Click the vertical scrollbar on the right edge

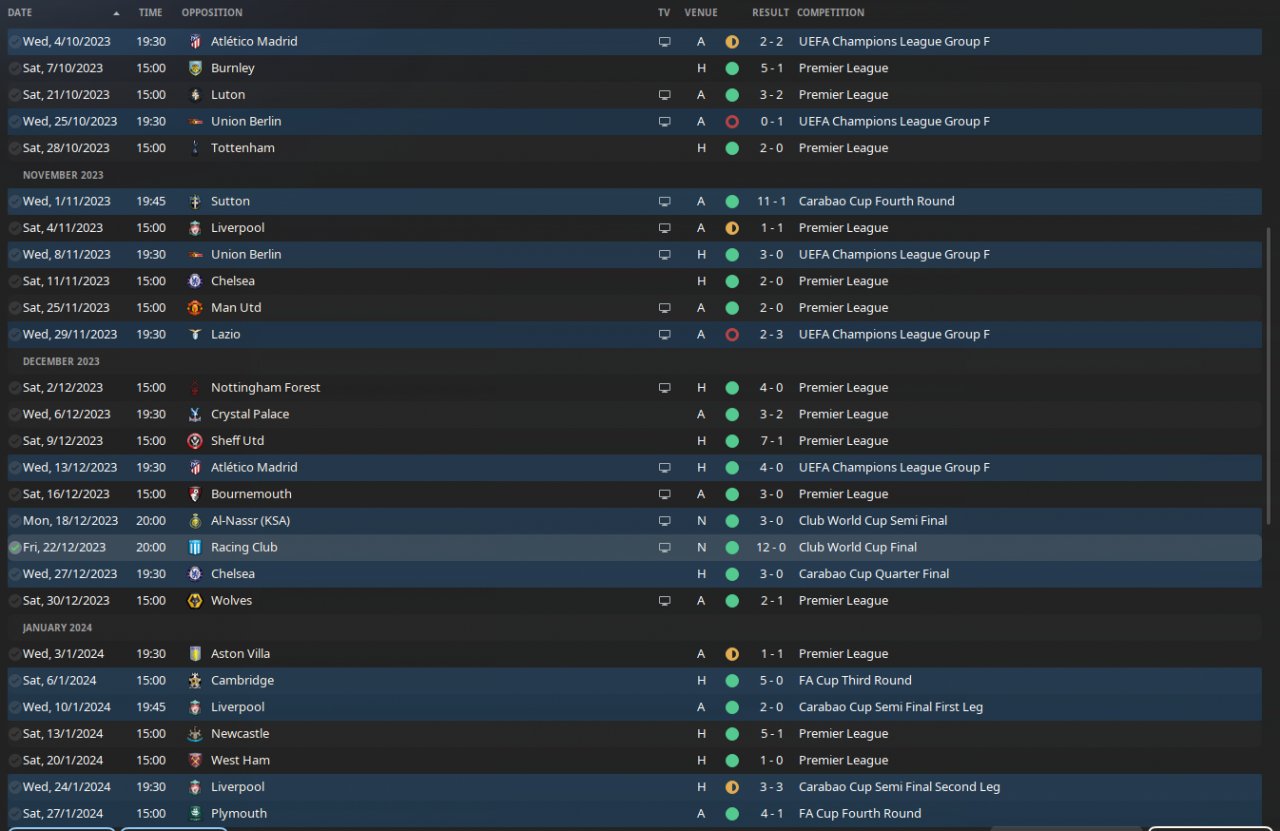(1269, 400)
